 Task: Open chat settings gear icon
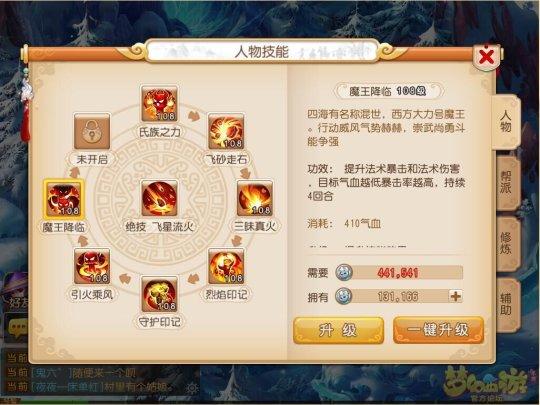(191, 389)
